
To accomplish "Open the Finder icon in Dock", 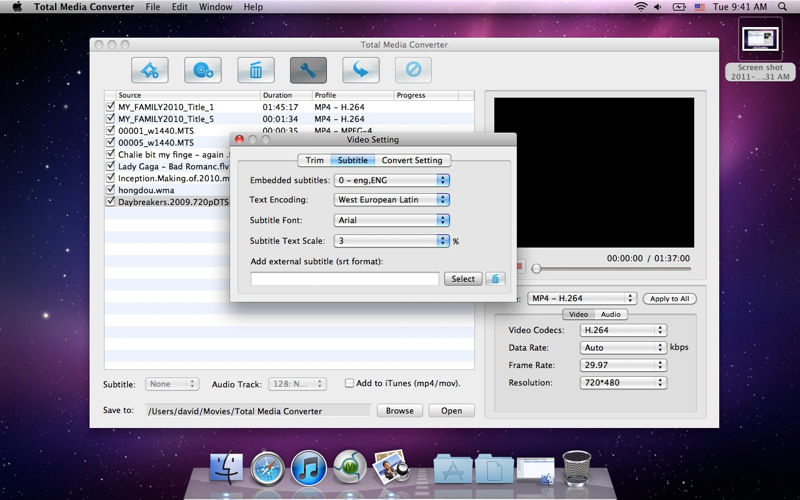I will [x=227, y=467].
